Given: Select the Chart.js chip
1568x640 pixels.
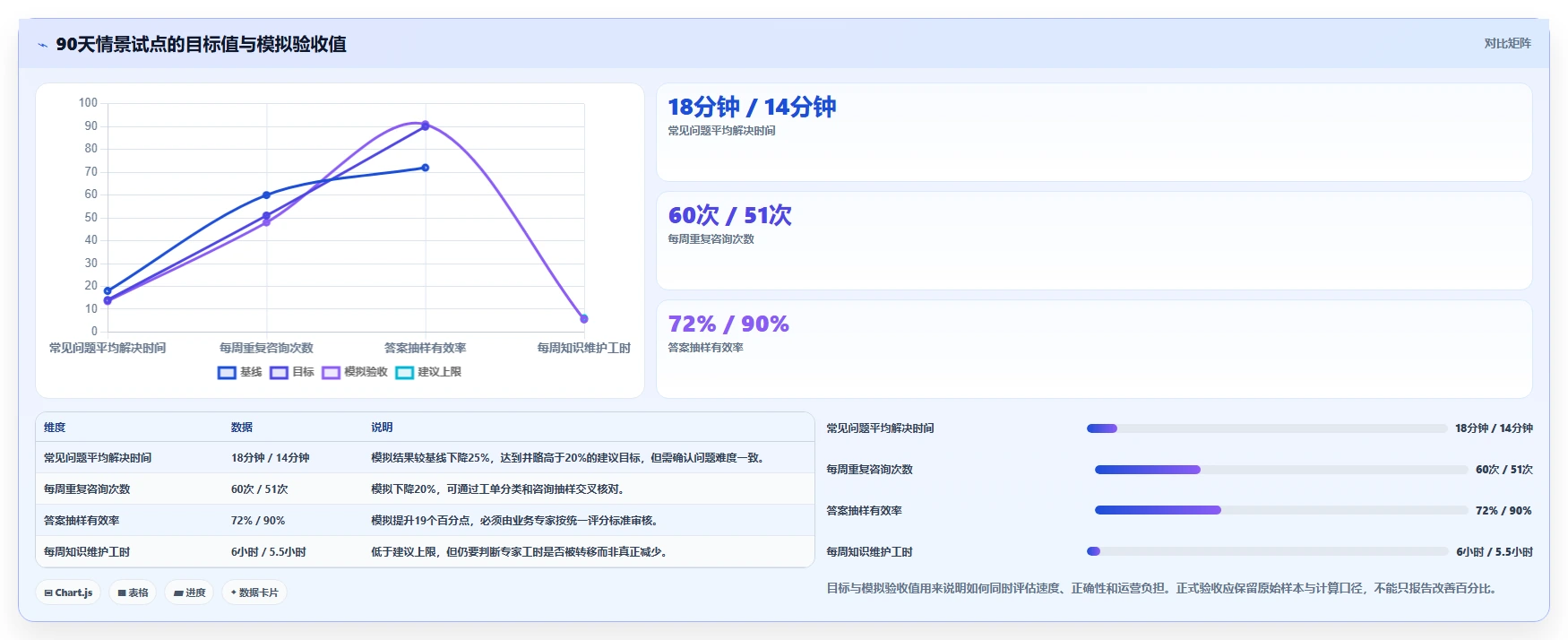Looking at the screenshot, I should point(68,592).
